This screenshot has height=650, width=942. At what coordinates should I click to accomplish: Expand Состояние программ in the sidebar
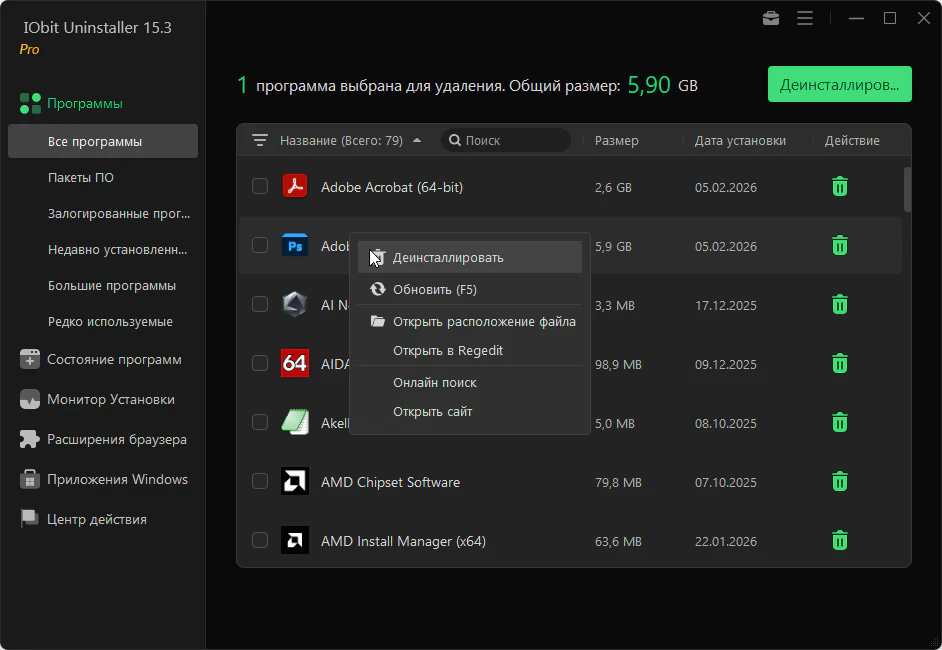pos(113,359)
